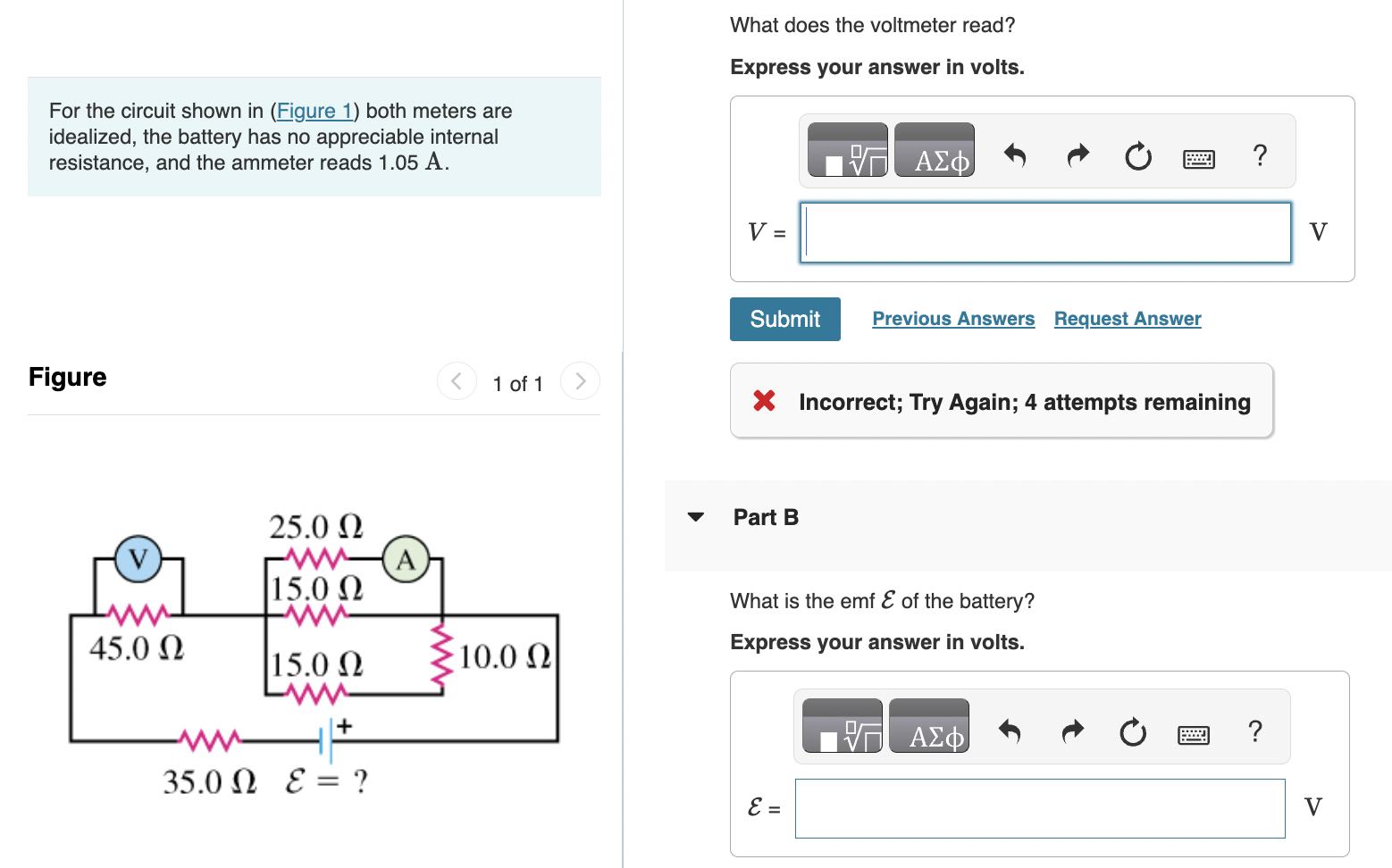The height and width of the screenshot is (868, 1392).
Task: Undo input in Part B equation toolbar
Action: pos(1010,730)
